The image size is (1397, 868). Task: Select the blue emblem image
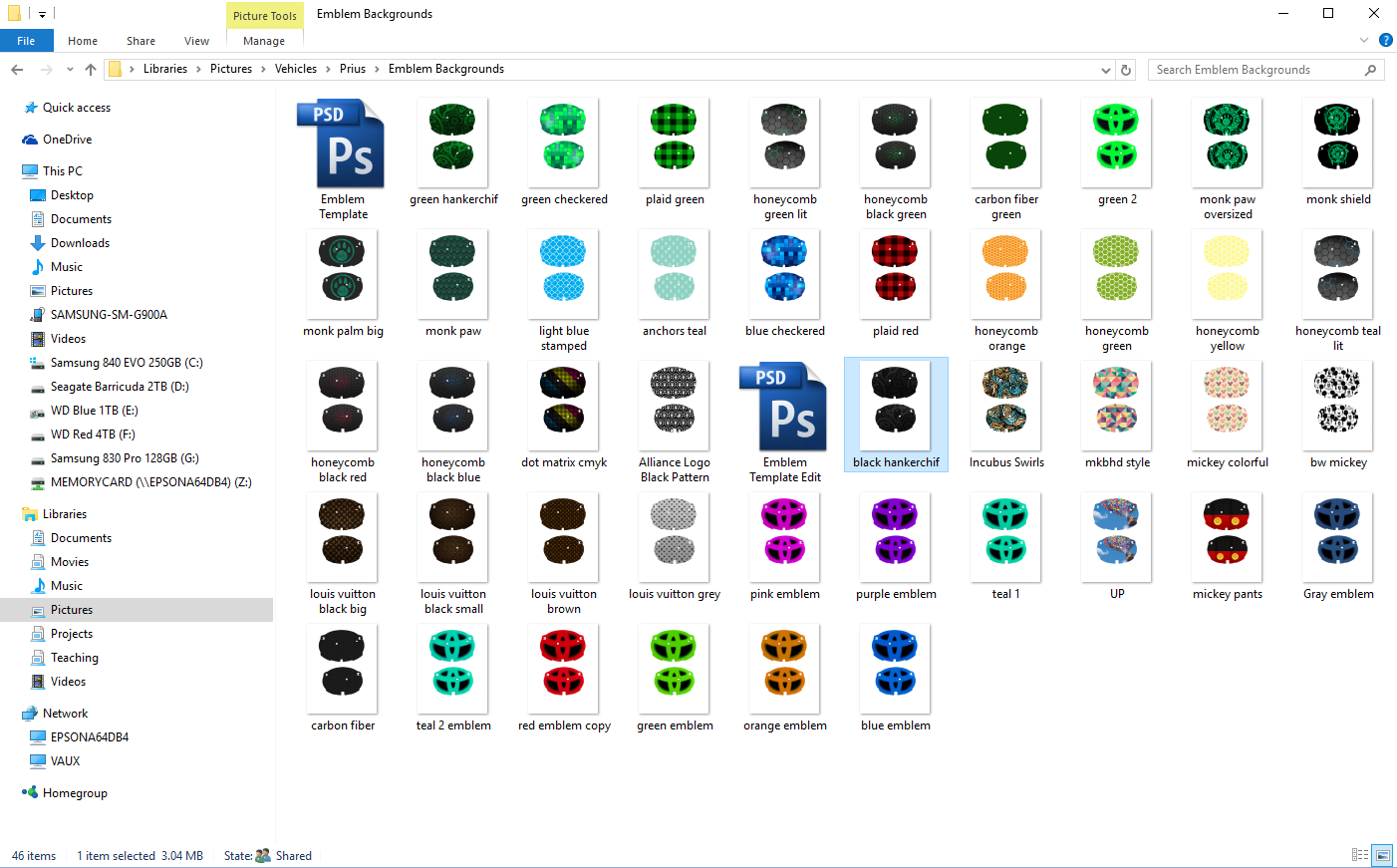pos(896,670)
